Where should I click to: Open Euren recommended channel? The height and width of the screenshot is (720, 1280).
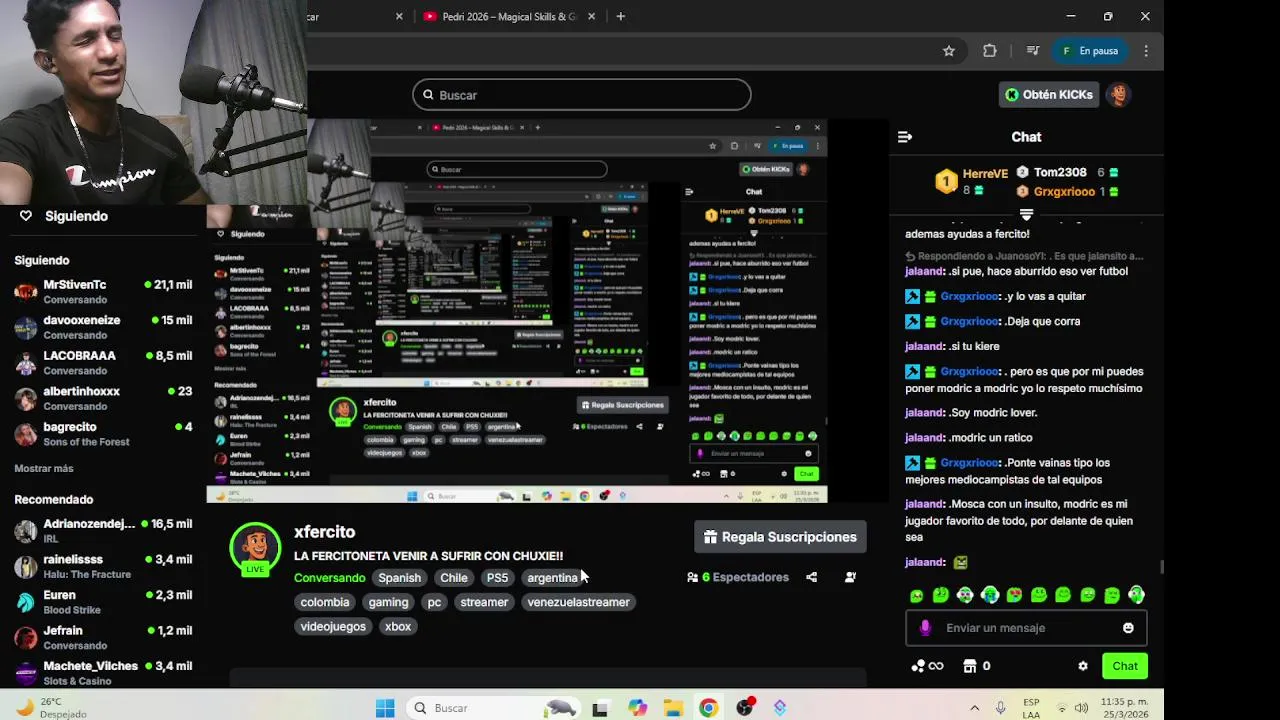pyautogui.click(x=104, y=602)
